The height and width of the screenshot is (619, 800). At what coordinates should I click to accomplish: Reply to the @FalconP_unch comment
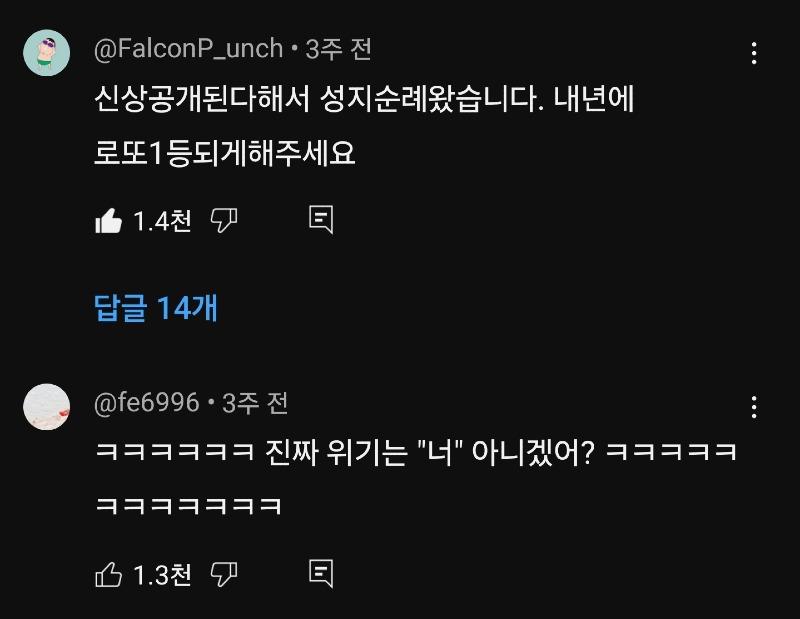320,221
